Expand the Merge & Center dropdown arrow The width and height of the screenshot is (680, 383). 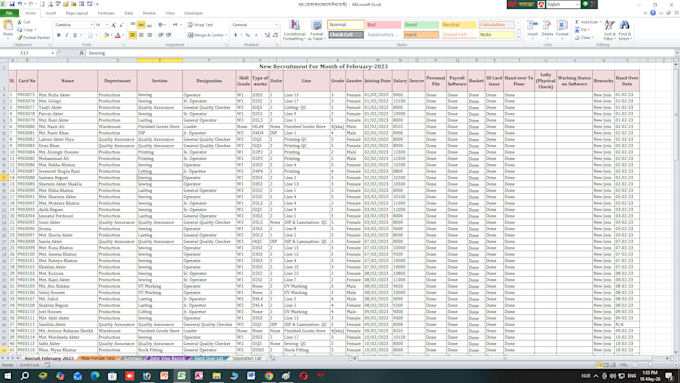point(227,35)
